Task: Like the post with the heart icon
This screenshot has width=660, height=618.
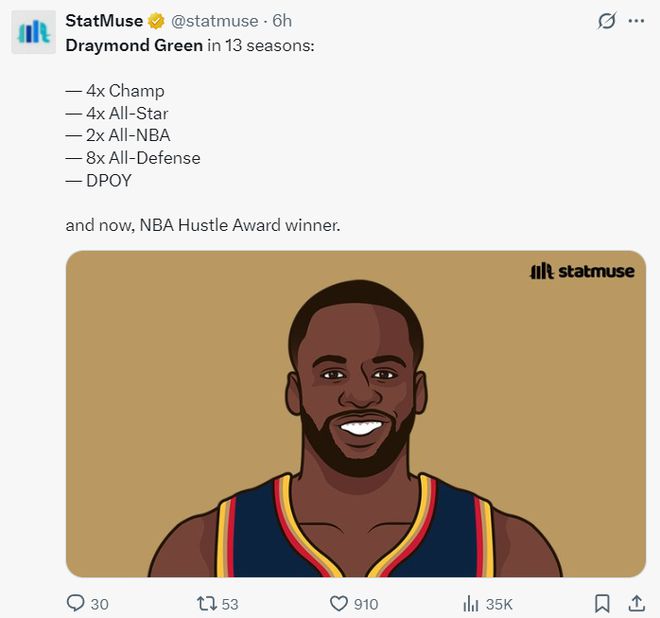Action: [338, 603]
